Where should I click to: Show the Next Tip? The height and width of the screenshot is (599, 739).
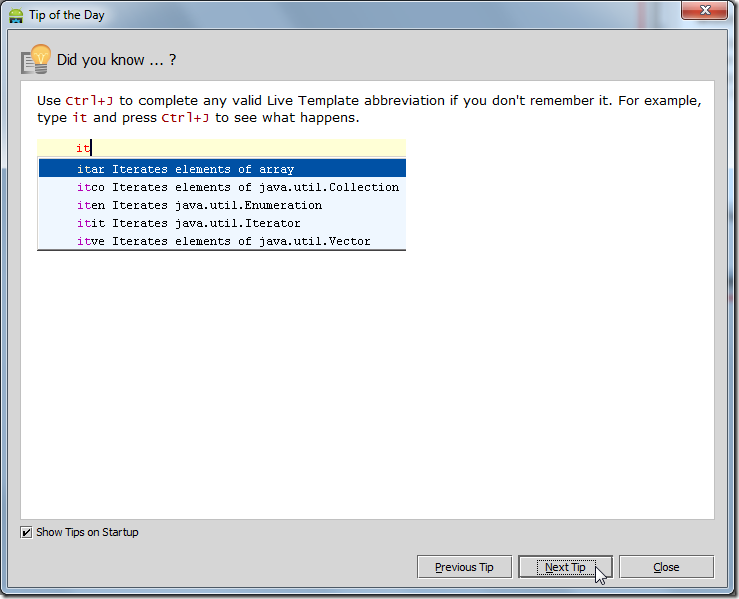click(566, 567)
